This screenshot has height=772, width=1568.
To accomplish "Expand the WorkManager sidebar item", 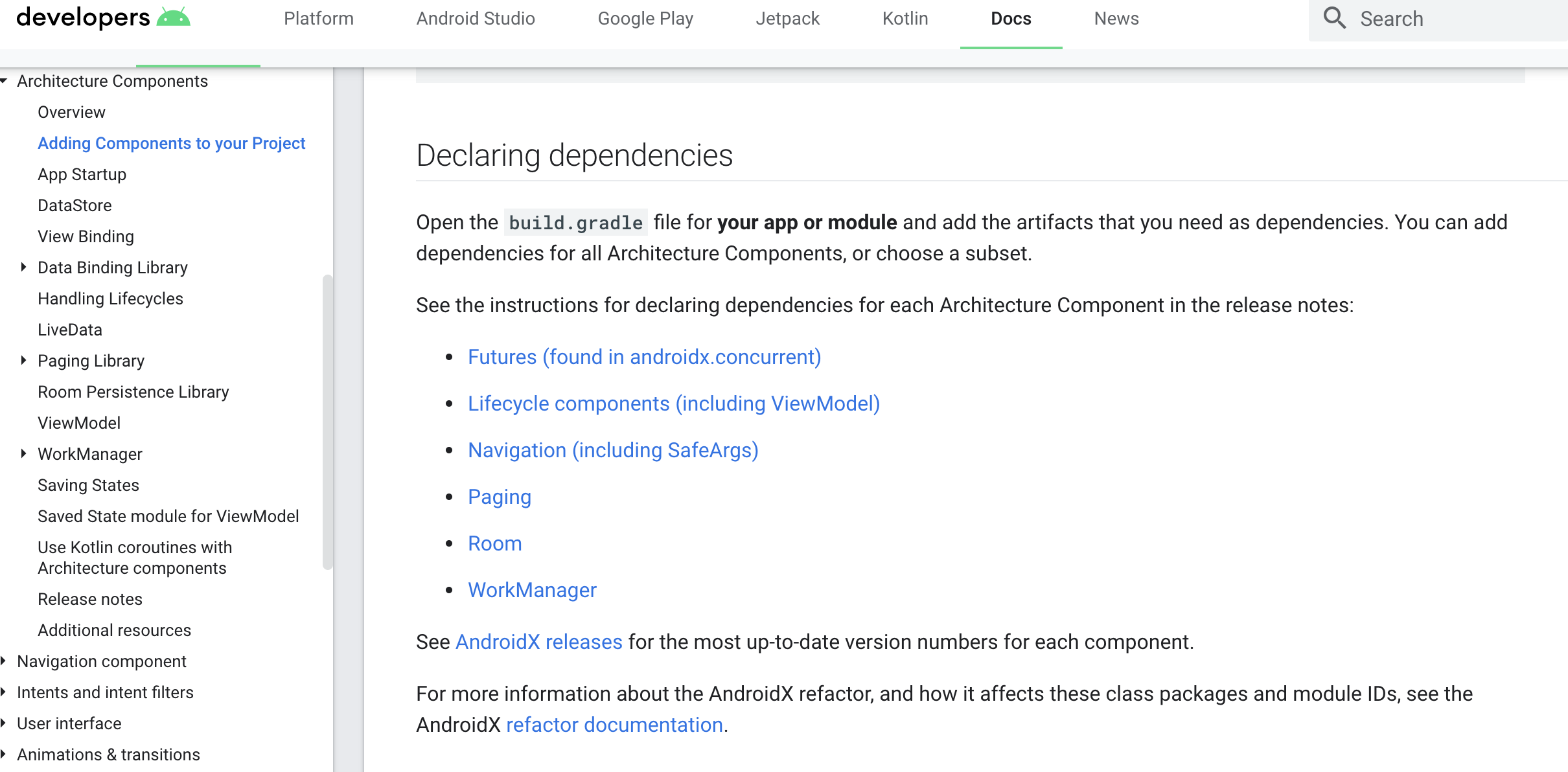I will [x=24, y=454].
